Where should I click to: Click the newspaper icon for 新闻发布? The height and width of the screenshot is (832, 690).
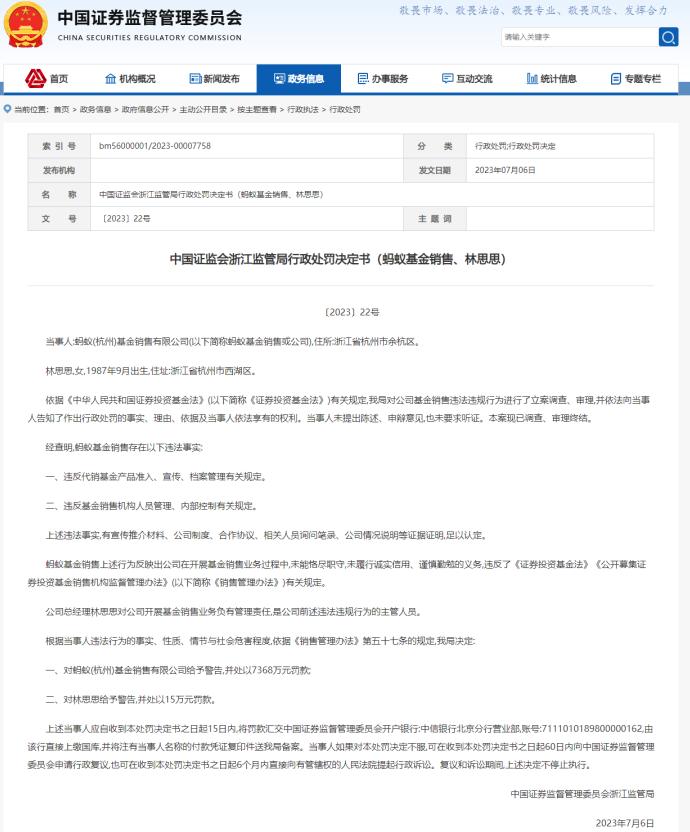[195, 79]
